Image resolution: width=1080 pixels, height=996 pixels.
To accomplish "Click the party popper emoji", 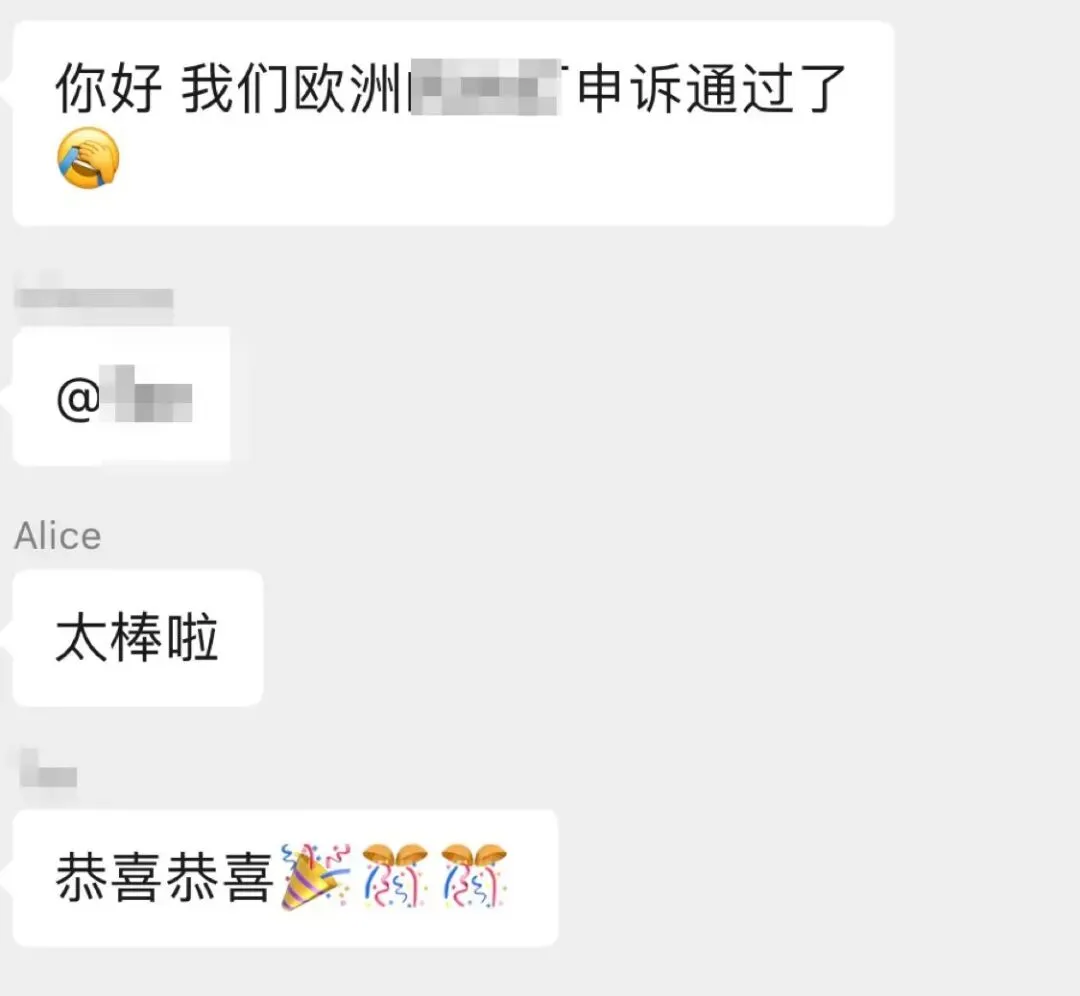I will click(x=316, y=877).
